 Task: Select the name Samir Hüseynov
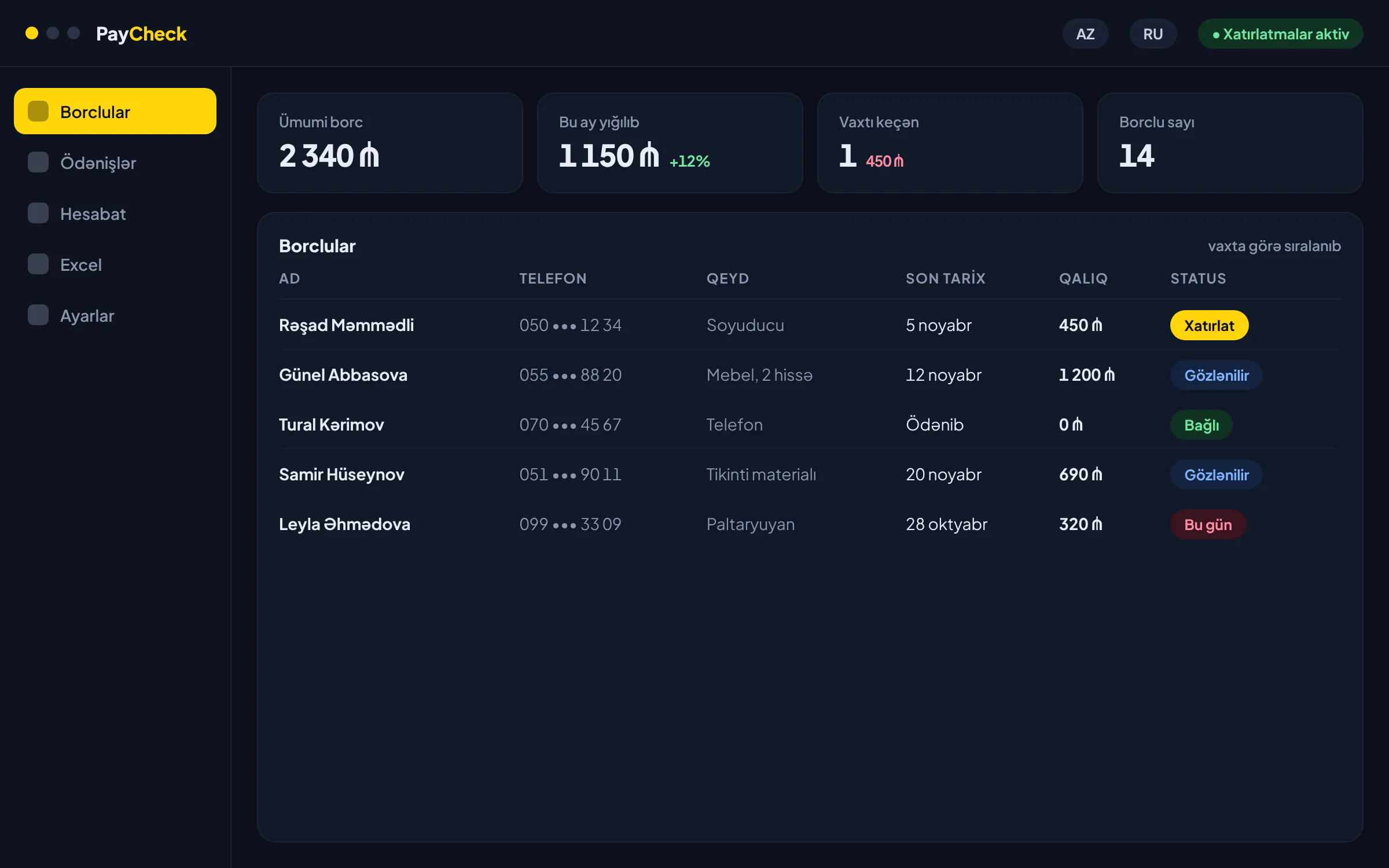point(341,475)
